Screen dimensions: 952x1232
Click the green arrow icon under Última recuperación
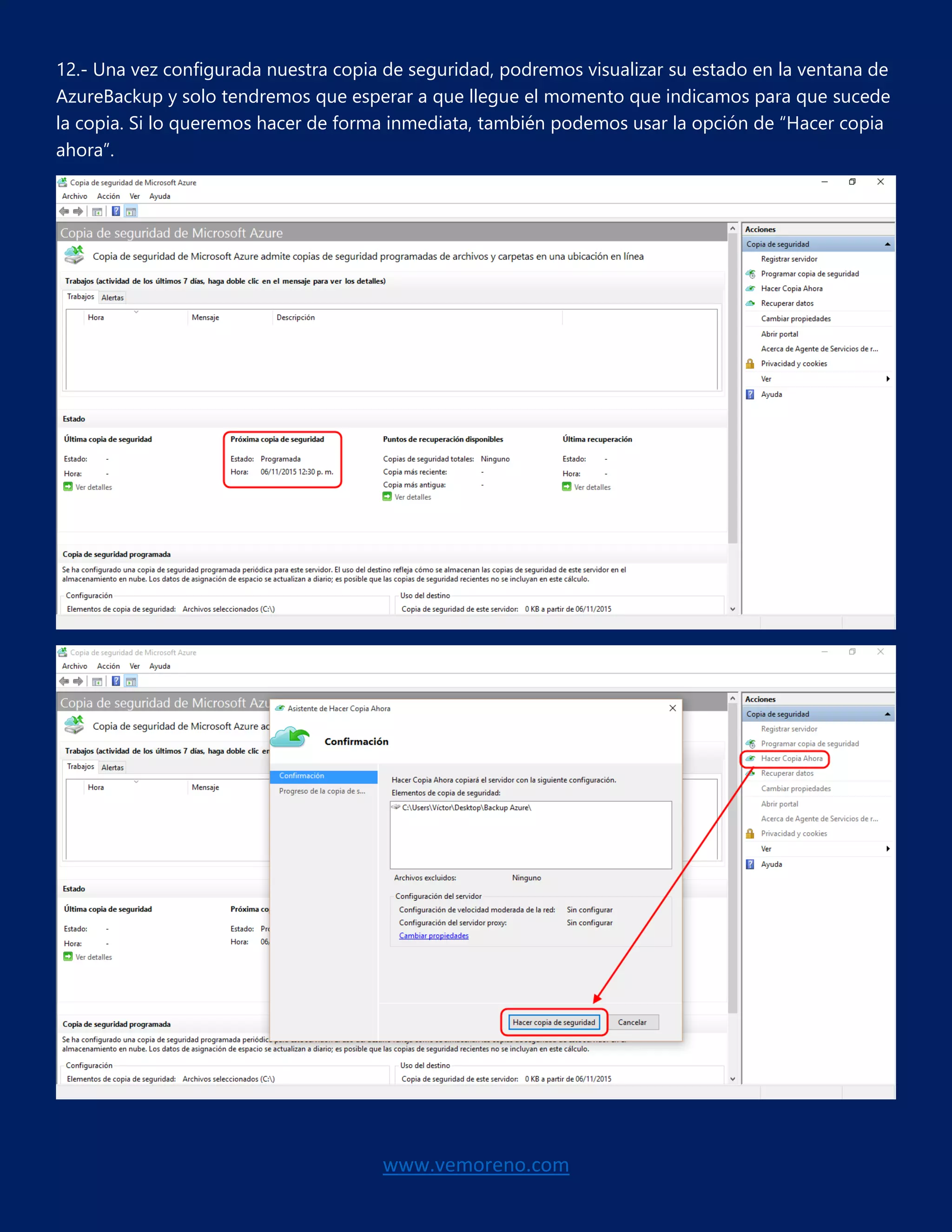click(x=567, y=487)
